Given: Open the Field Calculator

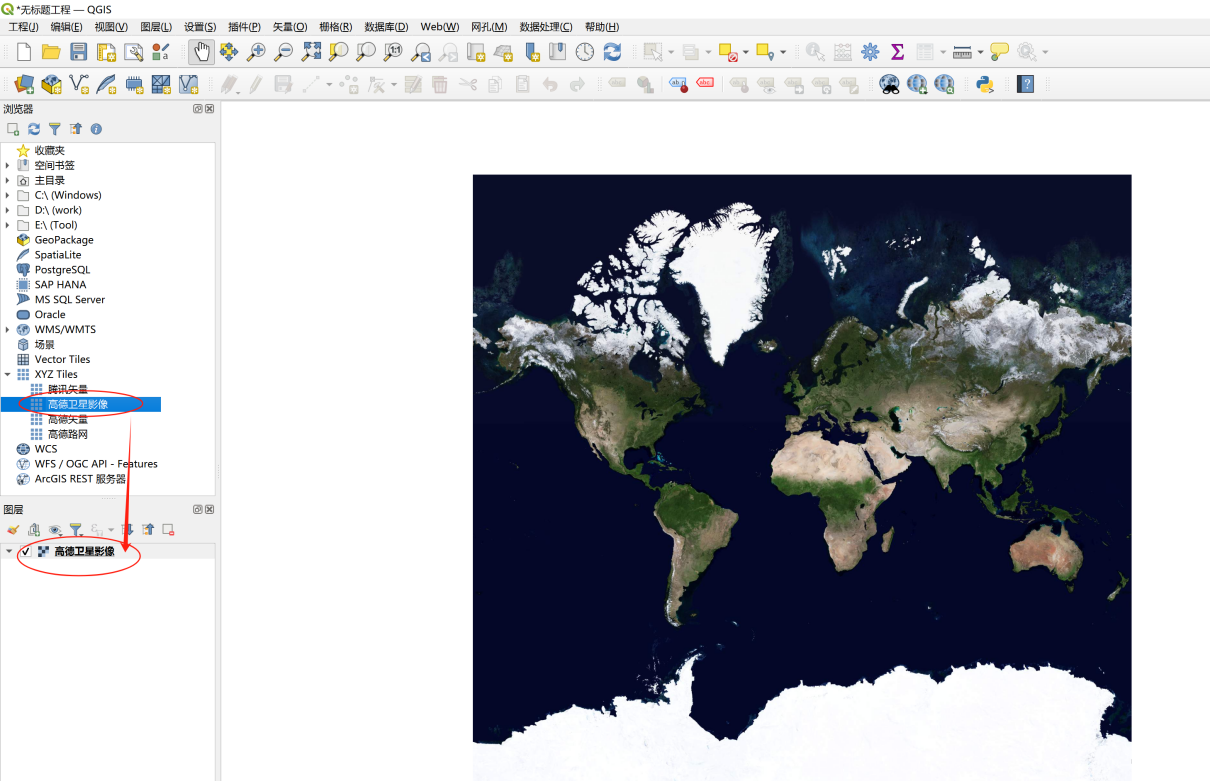Looking at the screenshot, I should point(841,52).
